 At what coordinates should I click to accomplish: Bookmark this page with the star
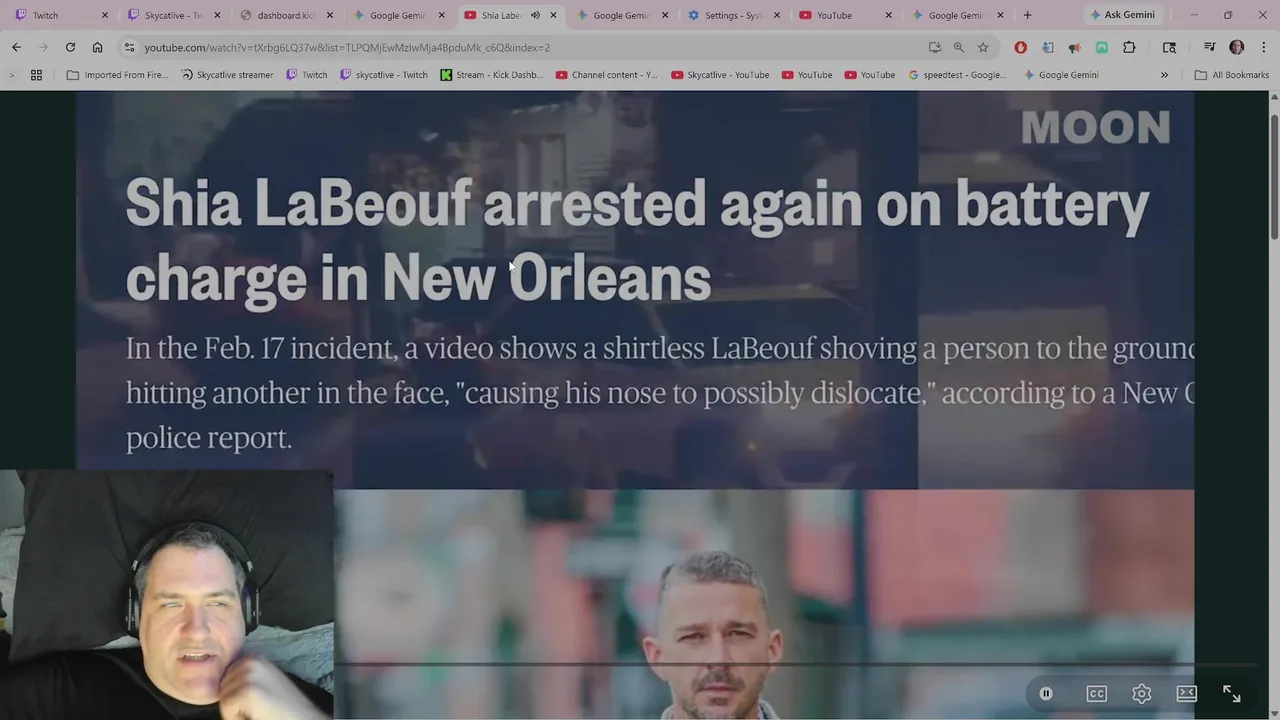pos(983,47)
